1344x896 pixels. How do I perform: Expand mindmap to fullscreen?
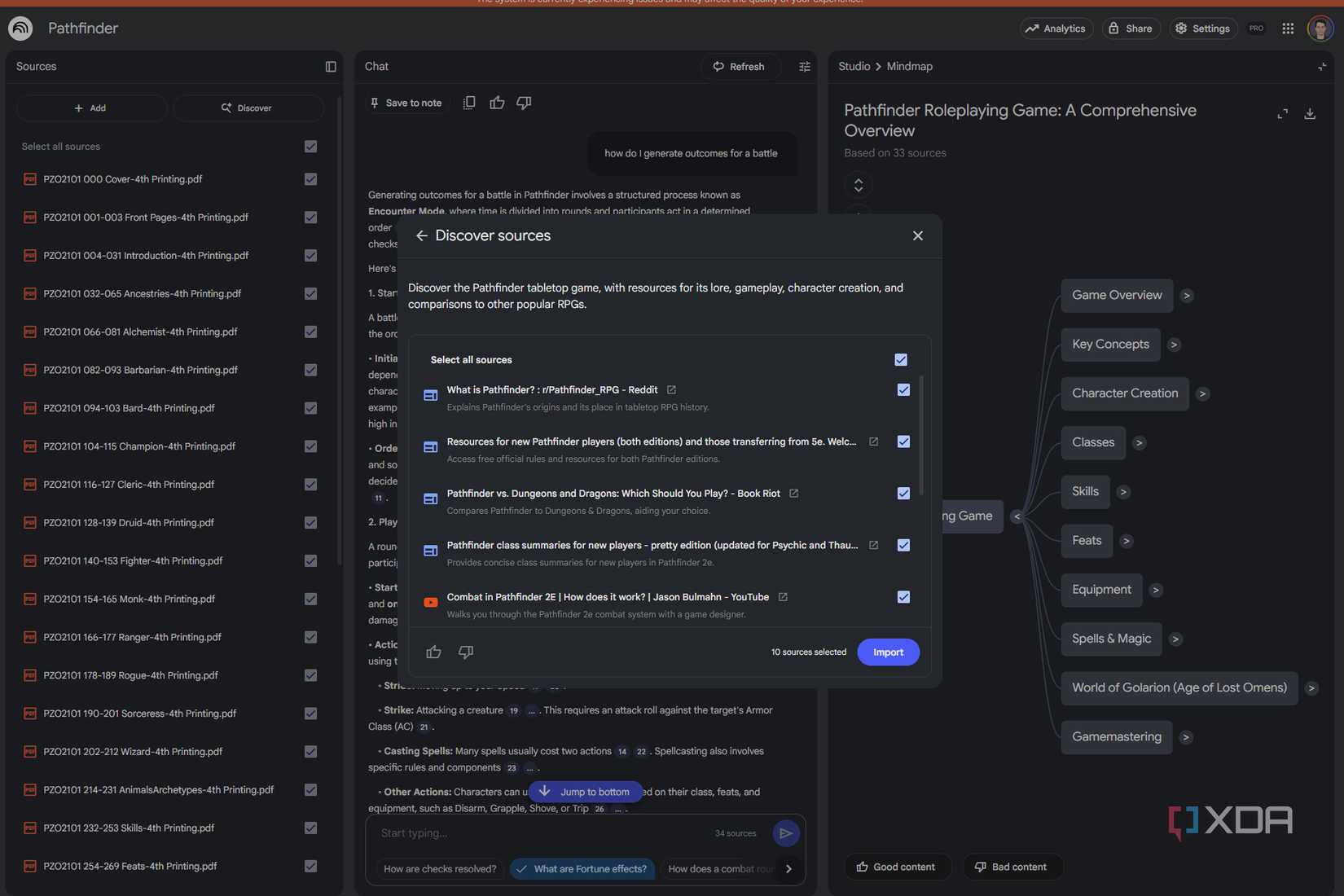click(1282, 114)
